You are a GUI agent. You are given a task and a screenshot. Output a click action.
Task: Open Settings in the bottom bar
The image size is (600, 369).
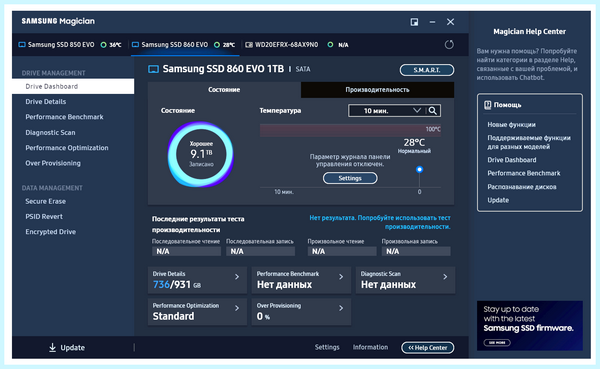coord(327,347)
